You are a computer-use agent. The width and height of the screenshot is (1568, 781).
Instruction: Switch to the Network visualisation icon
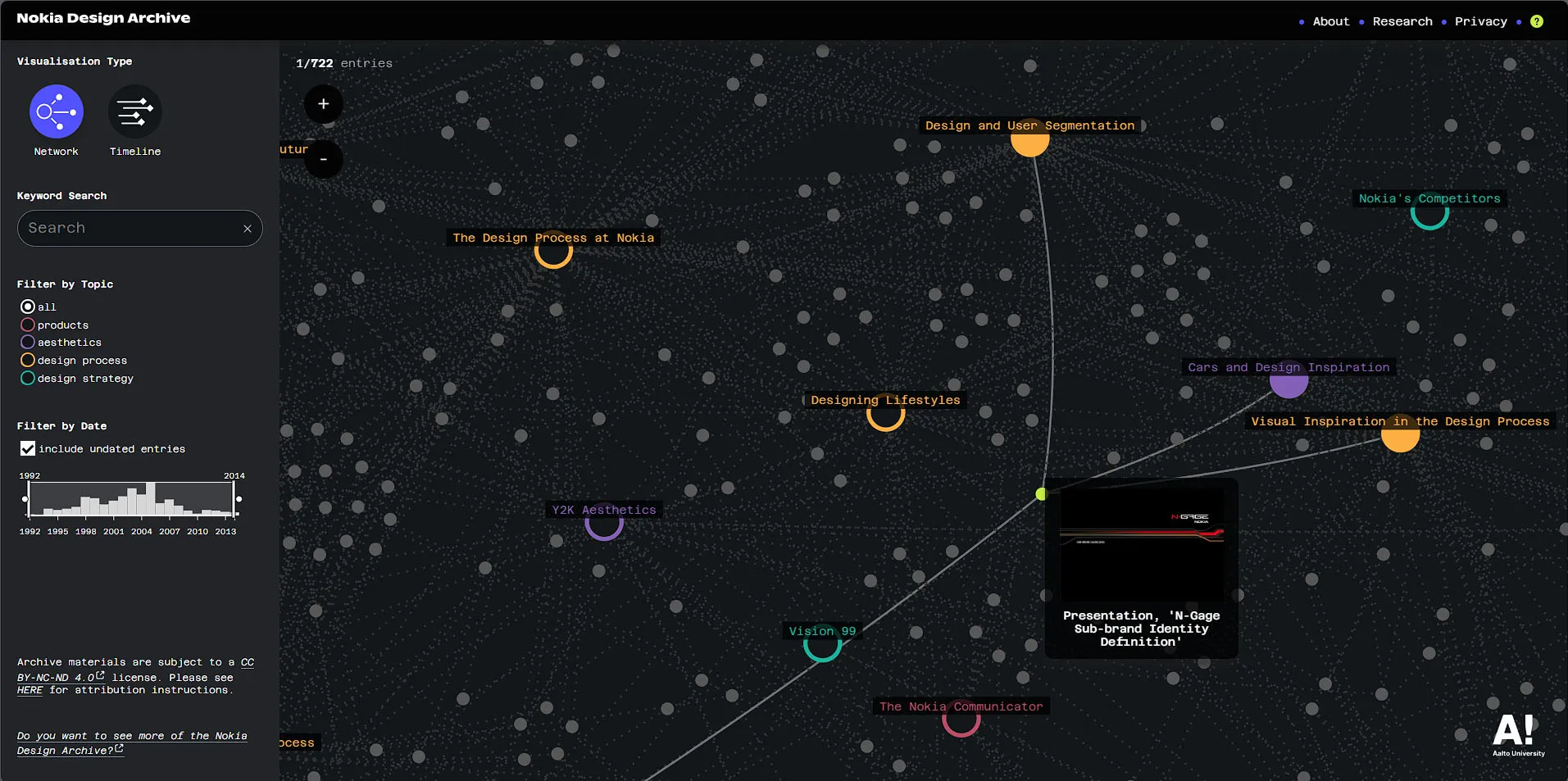click(56, 111)
